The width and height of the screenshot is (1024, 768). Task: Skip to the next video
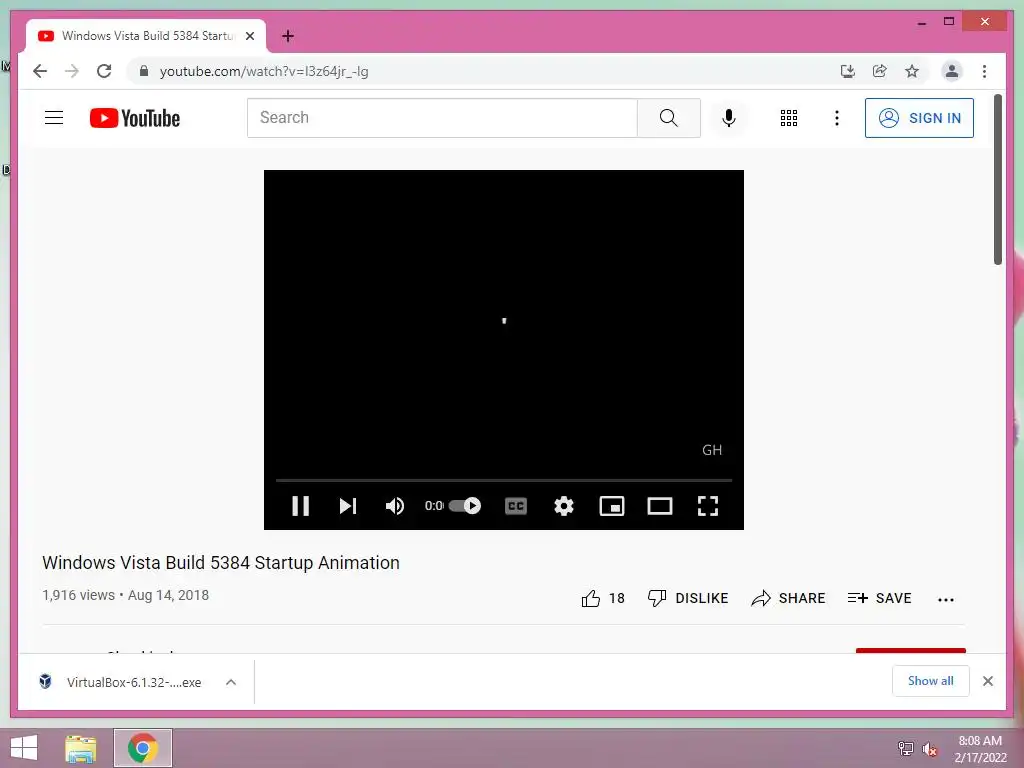pos(348,506)
